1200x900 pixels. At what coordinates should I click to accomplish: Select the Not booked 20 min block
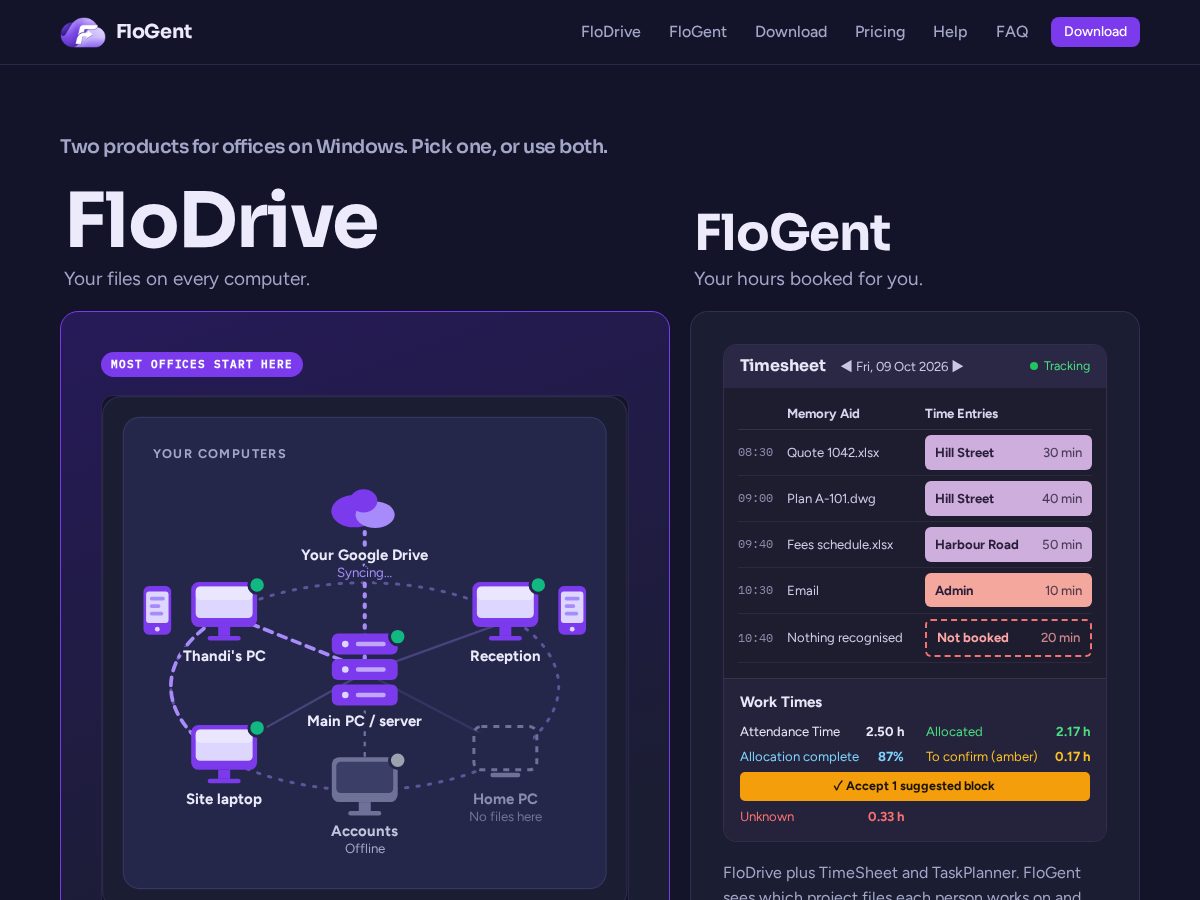tap(1008, 638)
